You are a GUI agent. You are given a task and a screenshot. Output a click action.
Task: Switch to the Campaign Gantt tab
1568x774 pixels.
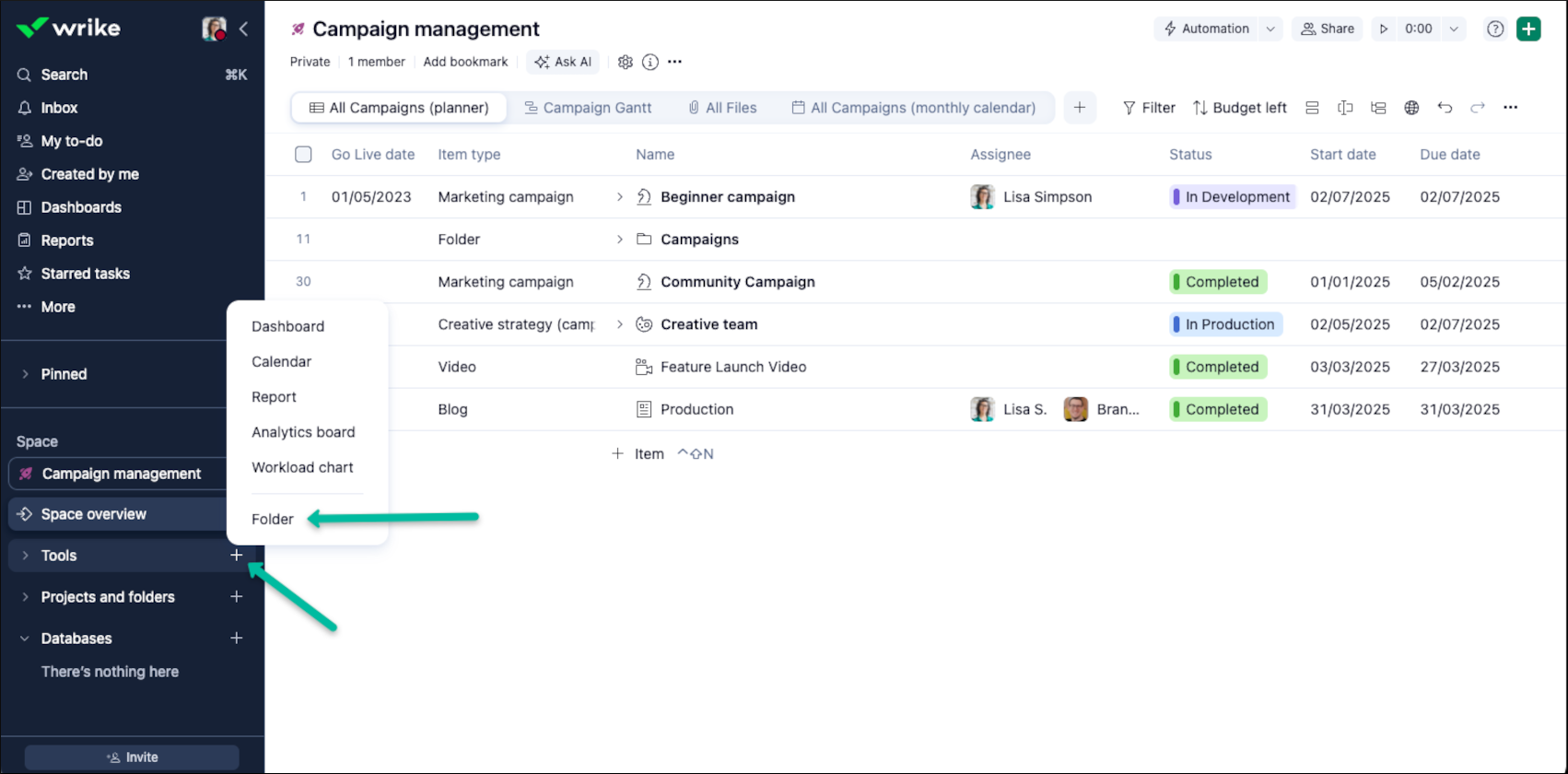point(588,108)
